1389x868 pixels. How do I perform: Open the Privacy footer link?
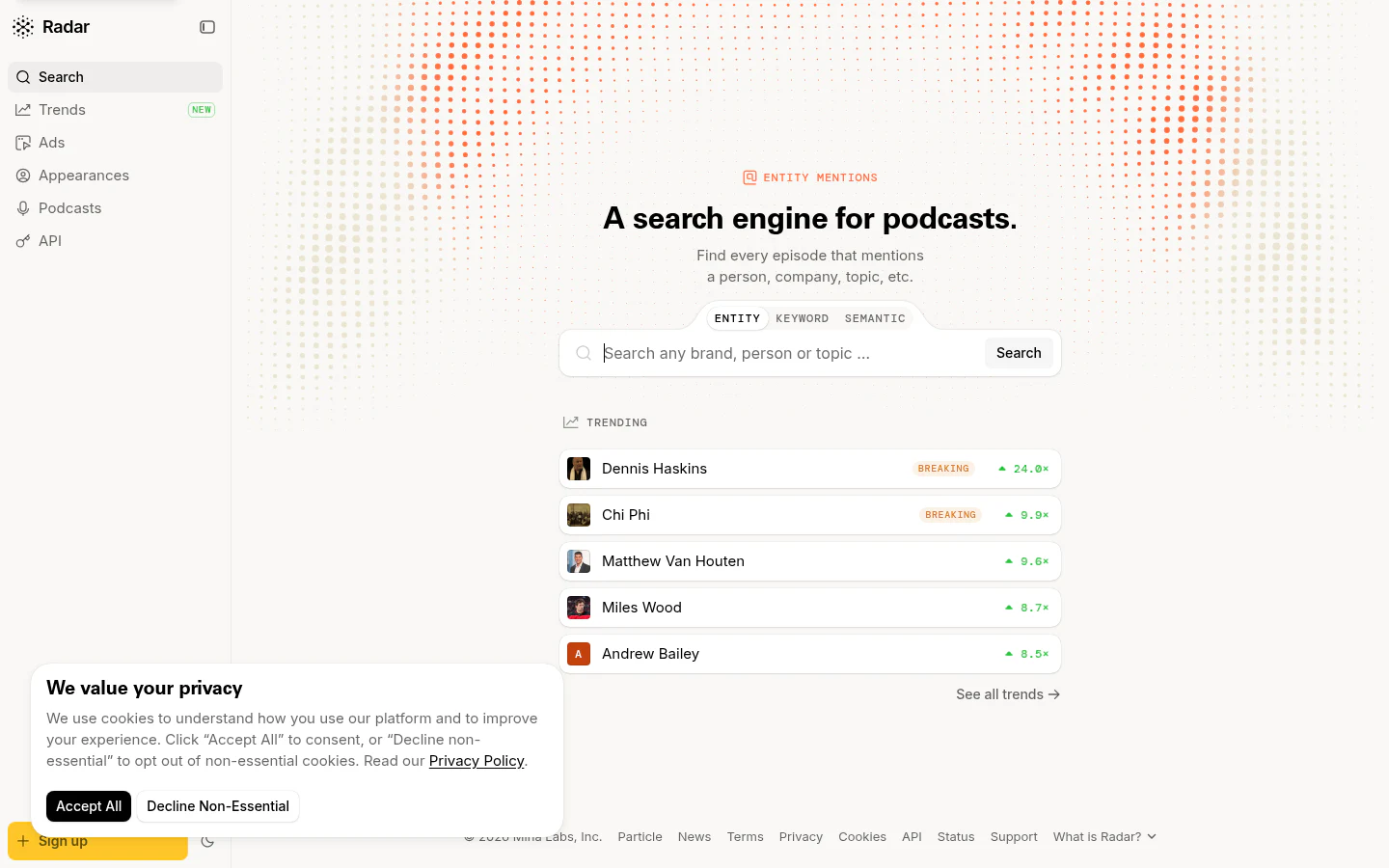(x=801, y=837)
